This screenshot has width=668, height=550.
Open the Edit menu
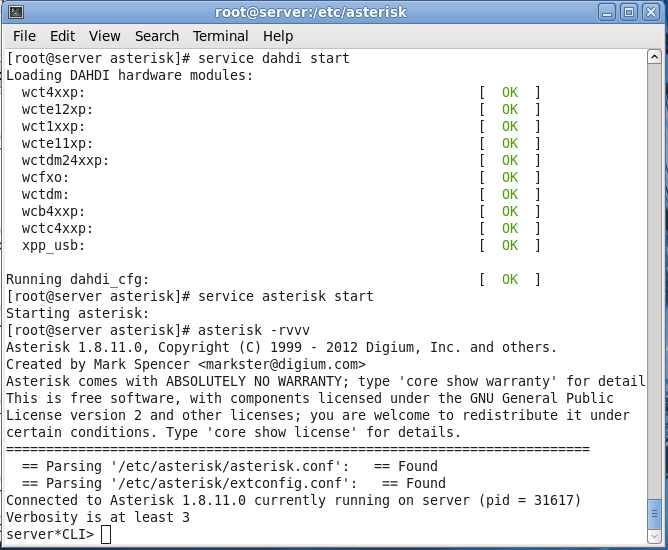pyautogui.click(x=62, y=36)
